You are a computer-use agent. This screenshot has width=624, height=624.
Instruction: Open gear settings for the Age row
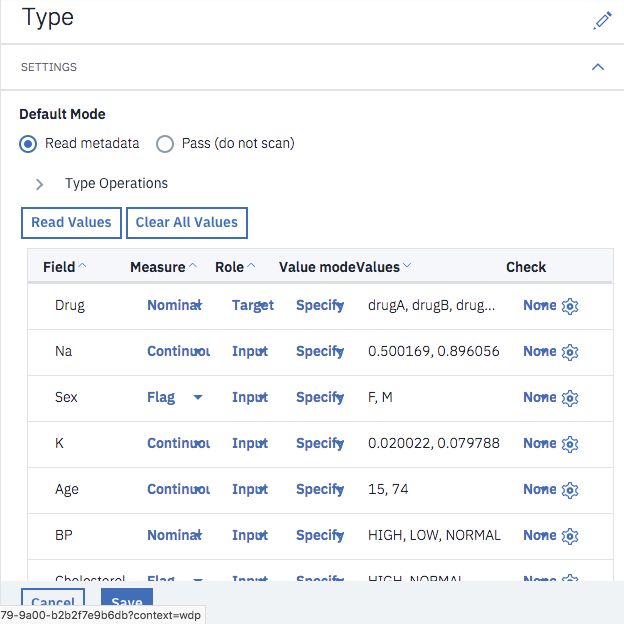click(x=570, y=490)
